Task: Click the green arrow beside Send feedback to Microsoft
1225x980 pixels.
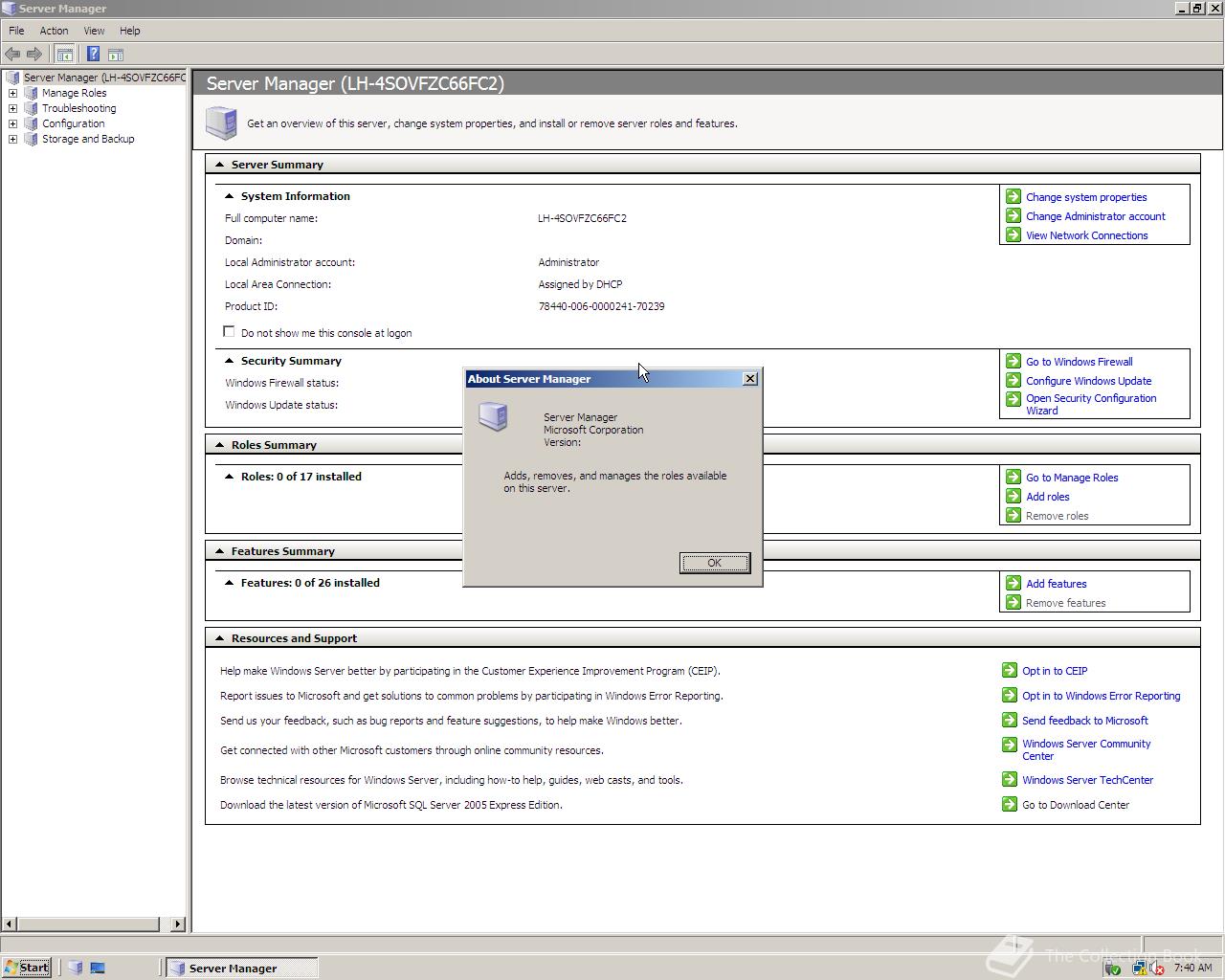Action: point(1010,720)
